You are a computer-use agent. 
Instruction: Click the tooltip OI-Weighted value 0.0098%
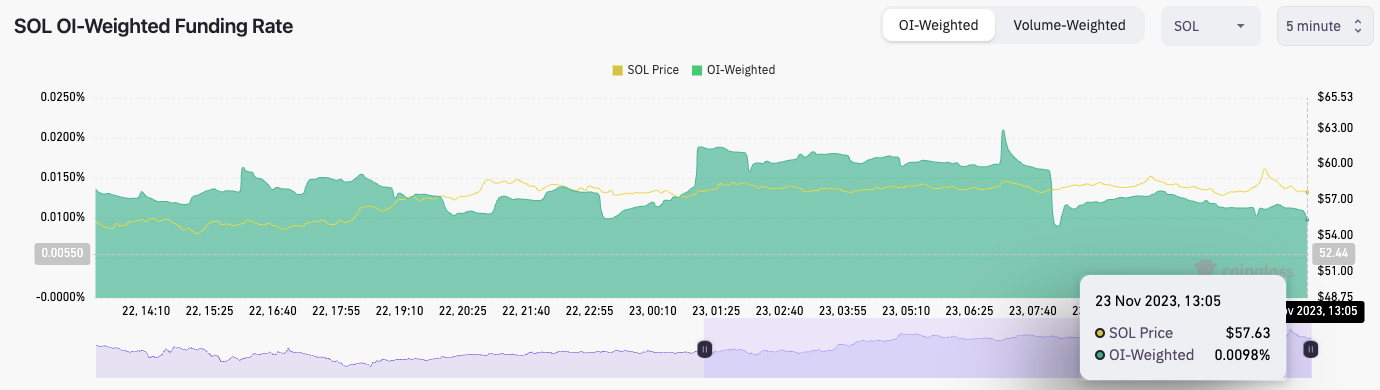point(1242,355)
